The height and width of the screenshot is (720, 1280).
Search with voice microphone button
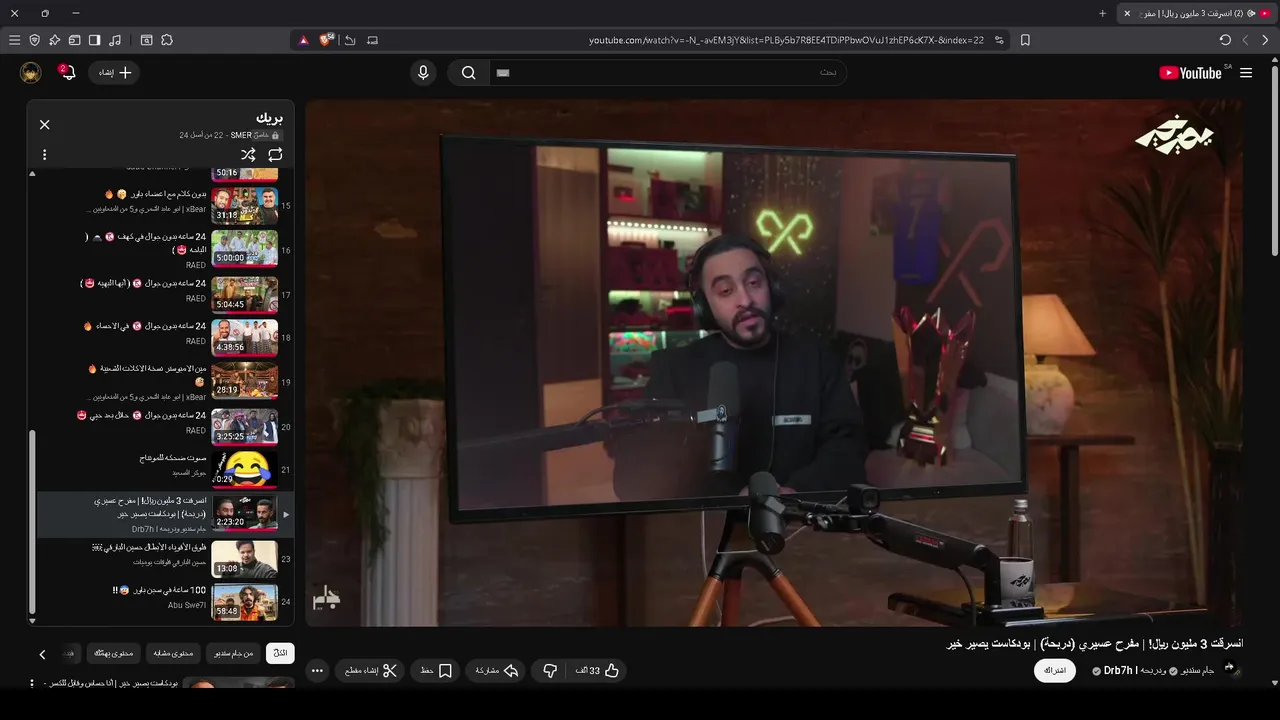423,72
